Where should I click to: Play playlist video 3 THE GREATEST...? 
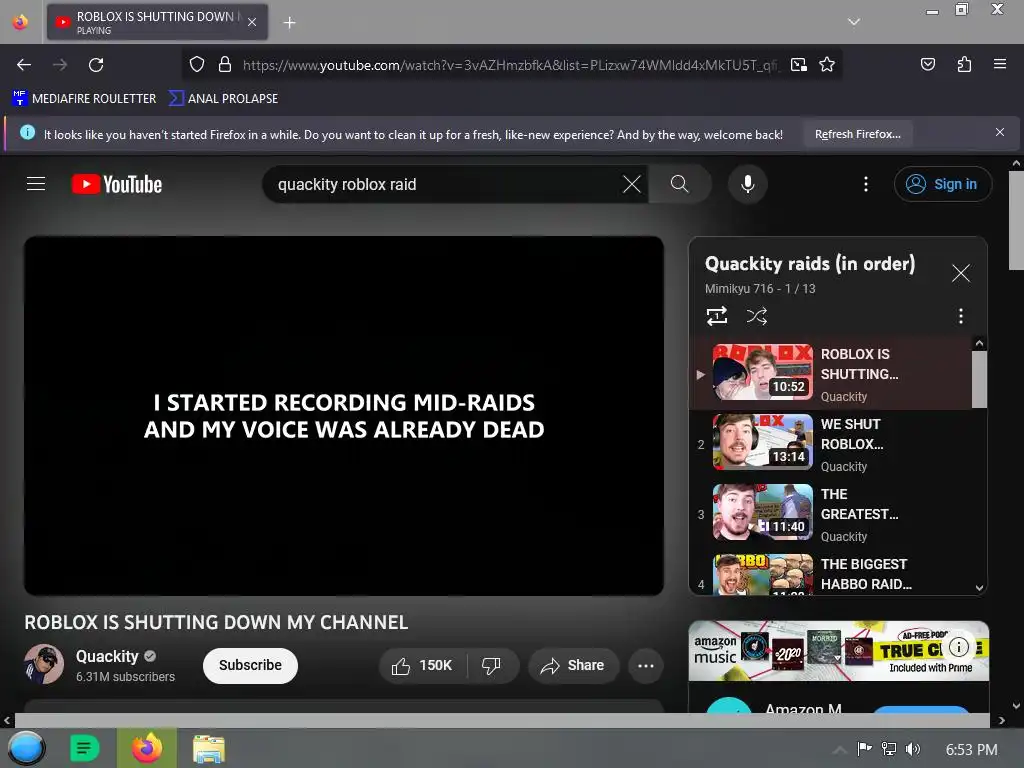(x=831, y=514)
